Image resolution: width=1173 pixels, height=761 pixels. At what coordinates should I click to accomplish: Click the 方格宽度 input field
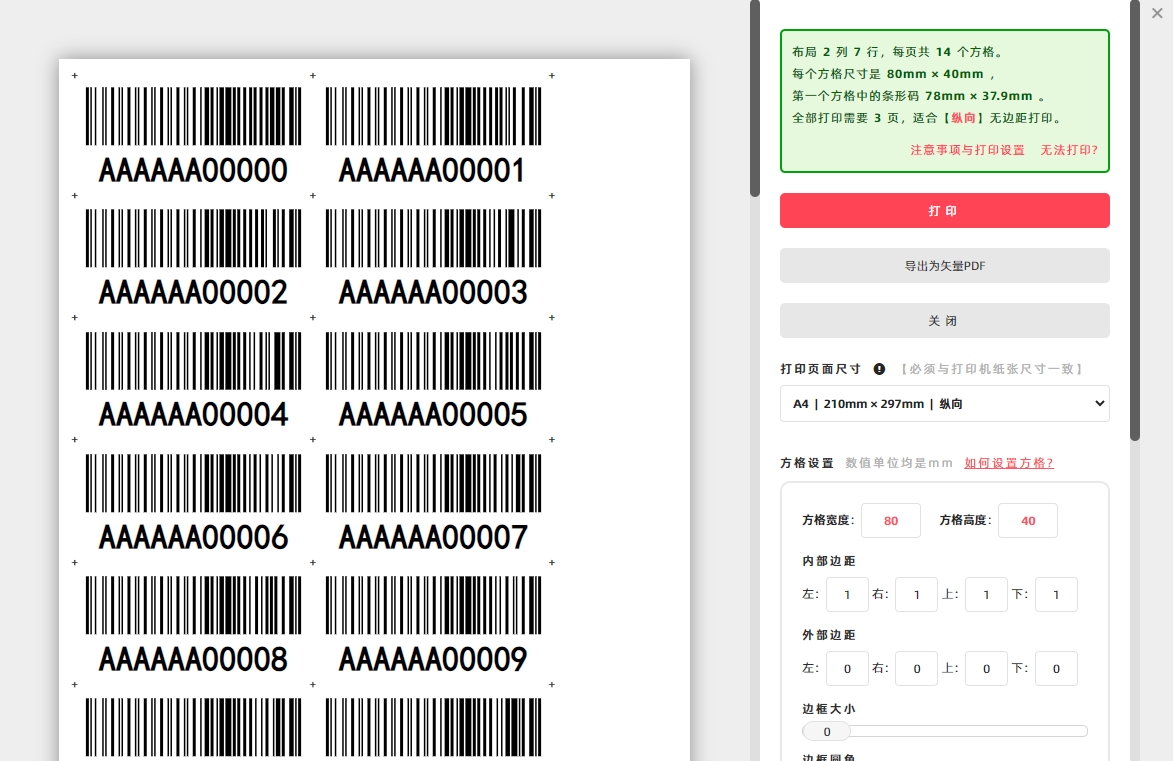click(890, 521)
